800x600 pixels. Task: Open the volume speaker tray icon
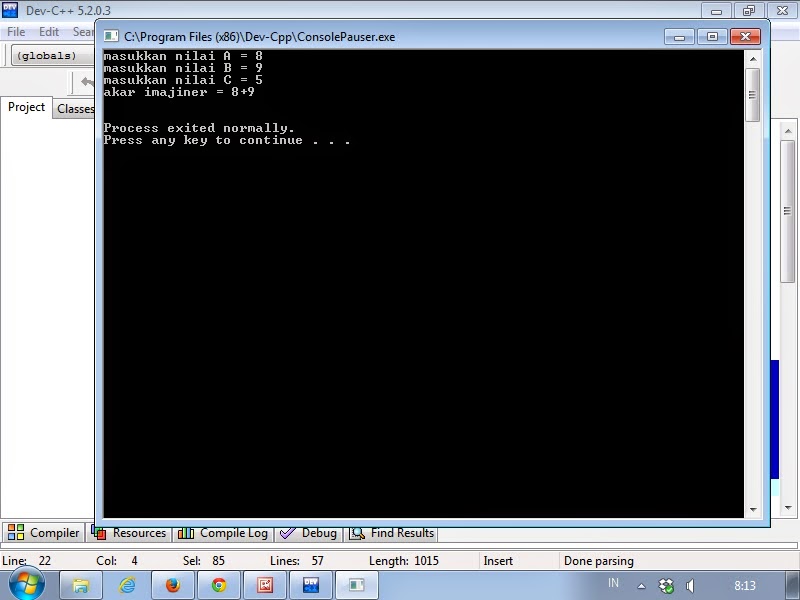coord(690,585)
